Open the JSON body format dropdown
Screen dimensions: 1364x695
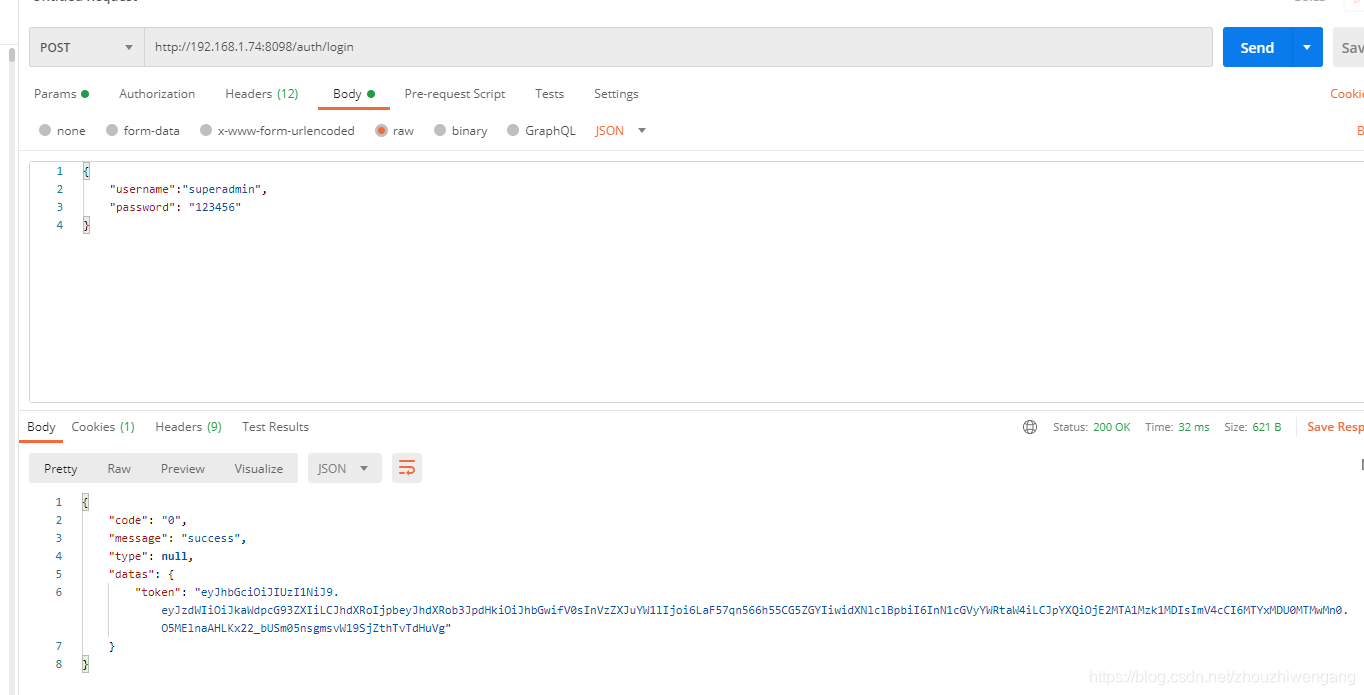[x=619, y=130]
